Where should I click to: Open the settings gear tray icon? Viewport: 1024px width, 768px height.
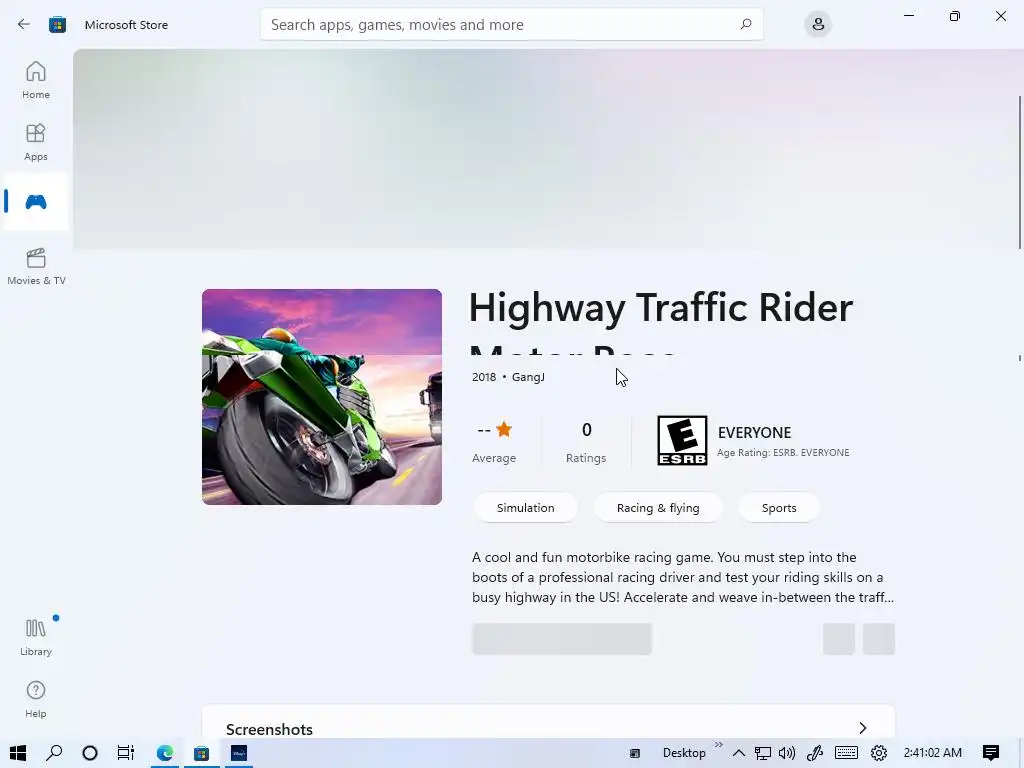[x=878, y=752]
